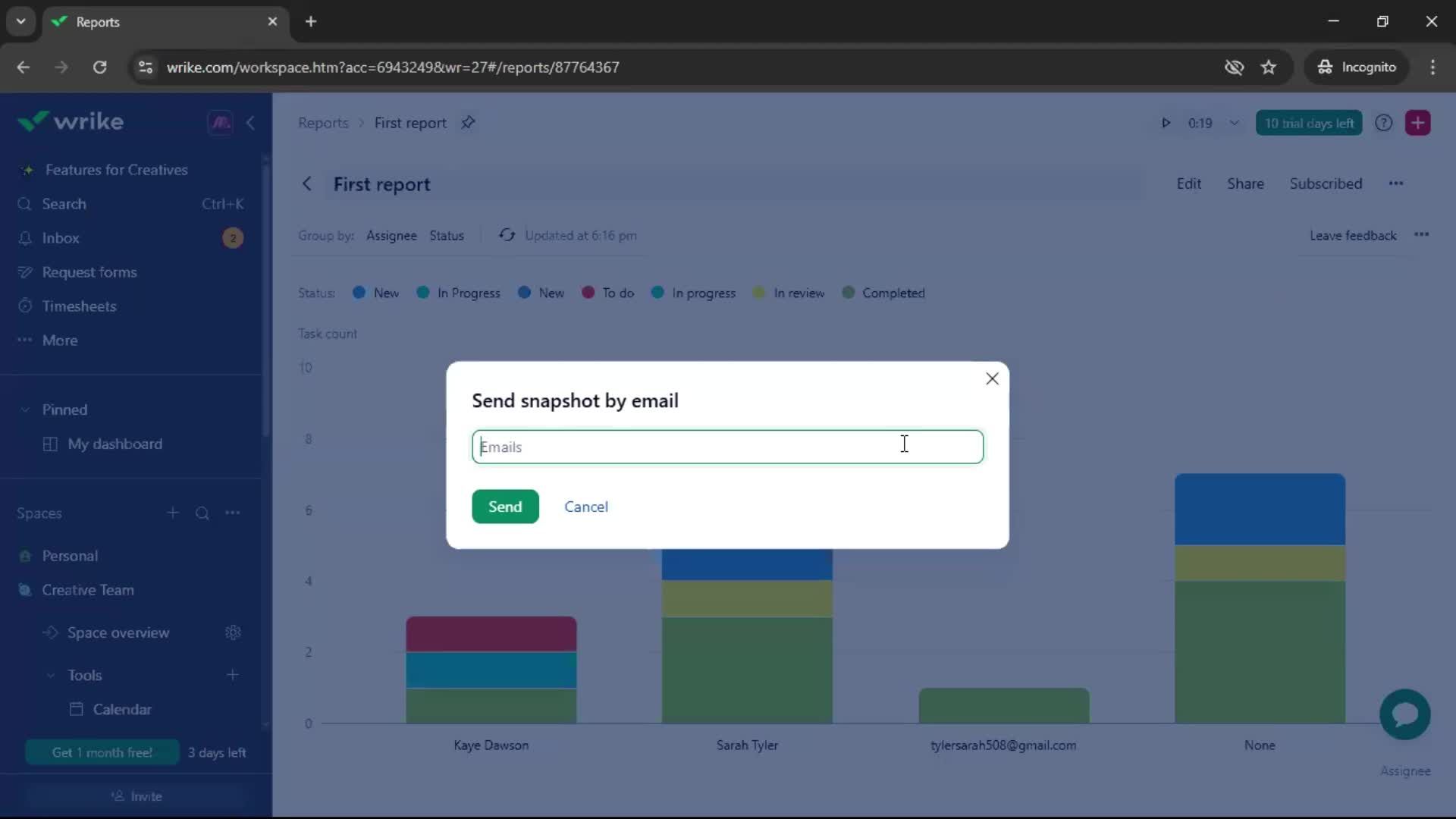Click the Emails input field
Viewport: 1456px width, 819px height.
point(727,447)
